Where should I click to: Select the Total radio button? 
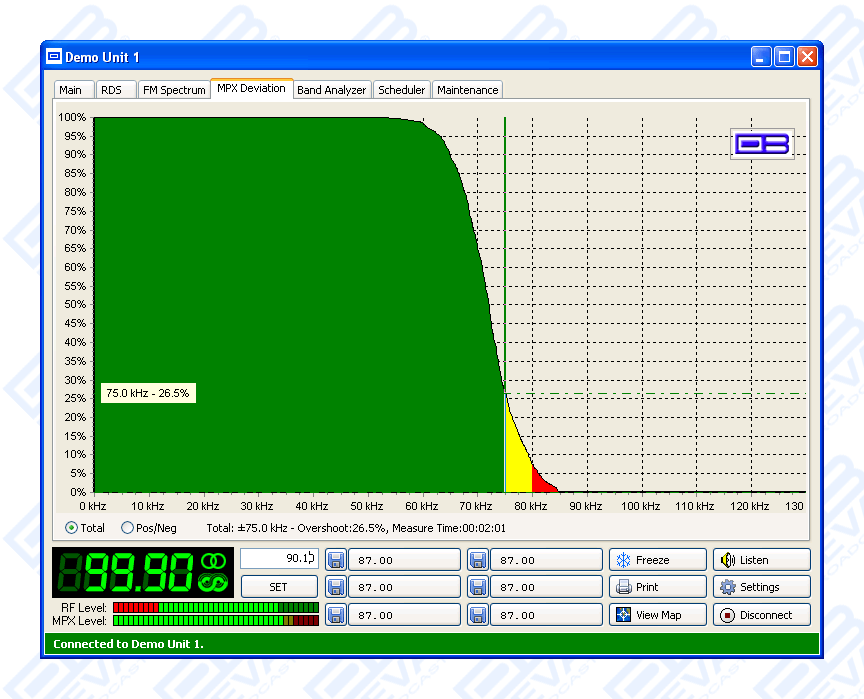71,528
